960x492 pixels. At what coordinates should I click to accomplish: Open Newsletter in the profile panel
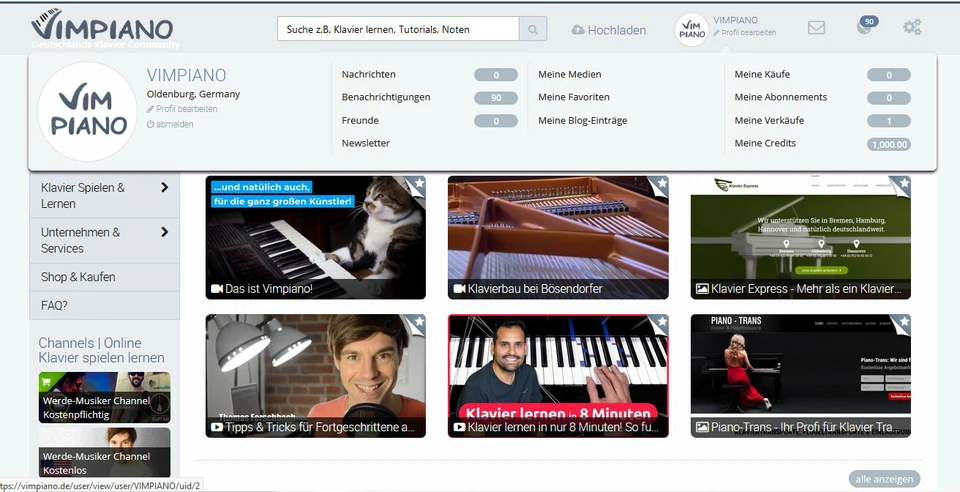click(x=366, y=143)
